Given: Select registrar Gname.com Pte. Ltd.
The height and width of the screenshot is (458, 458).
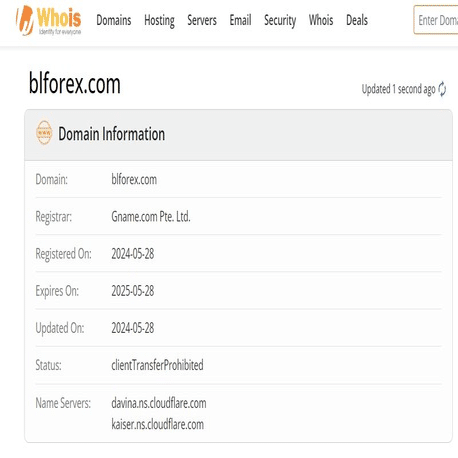Looking at the screenshot, I should [x=151, y=217].
